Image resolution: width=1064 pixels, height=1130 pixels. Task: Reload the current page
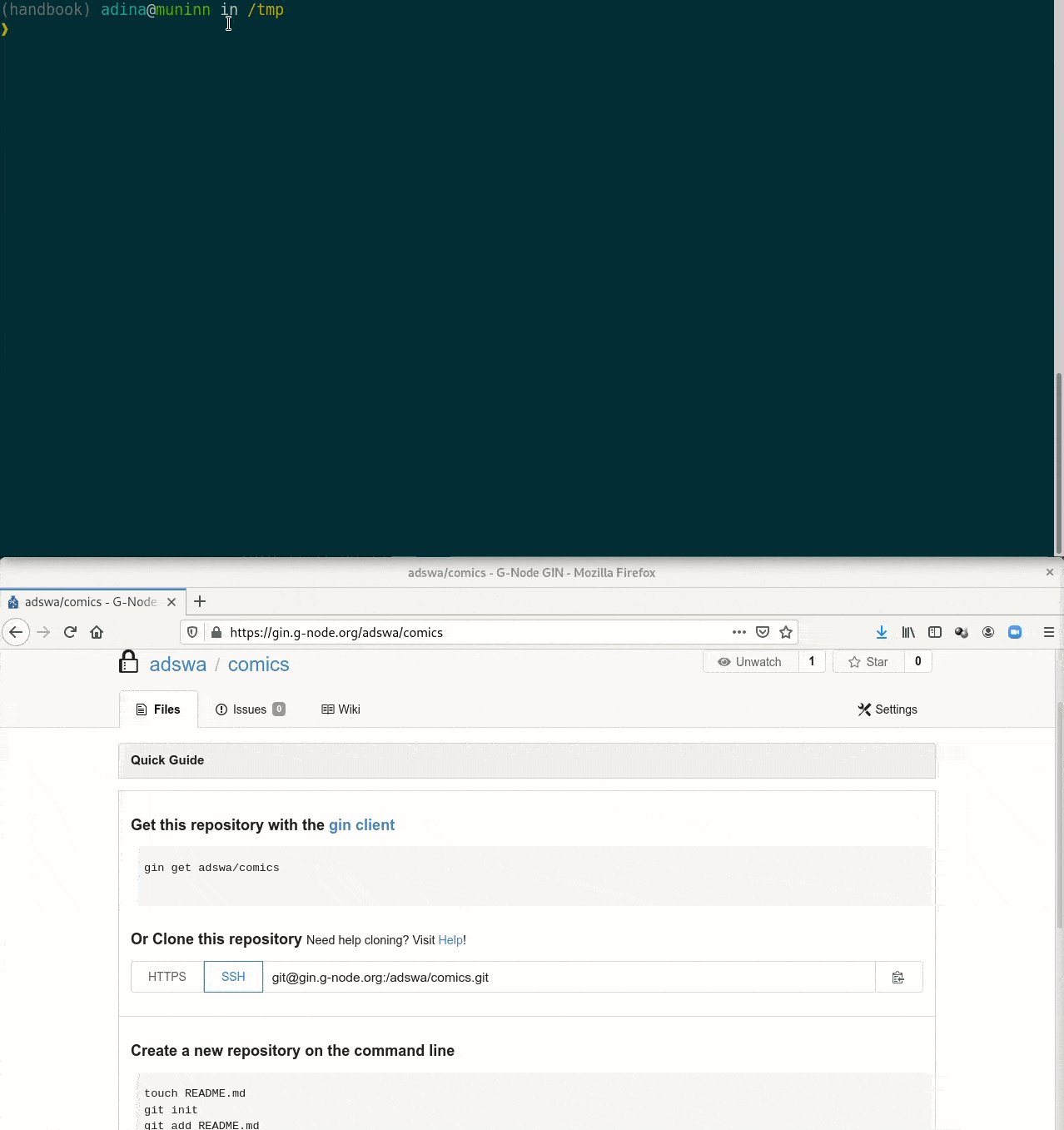click(x=70, y=632)
